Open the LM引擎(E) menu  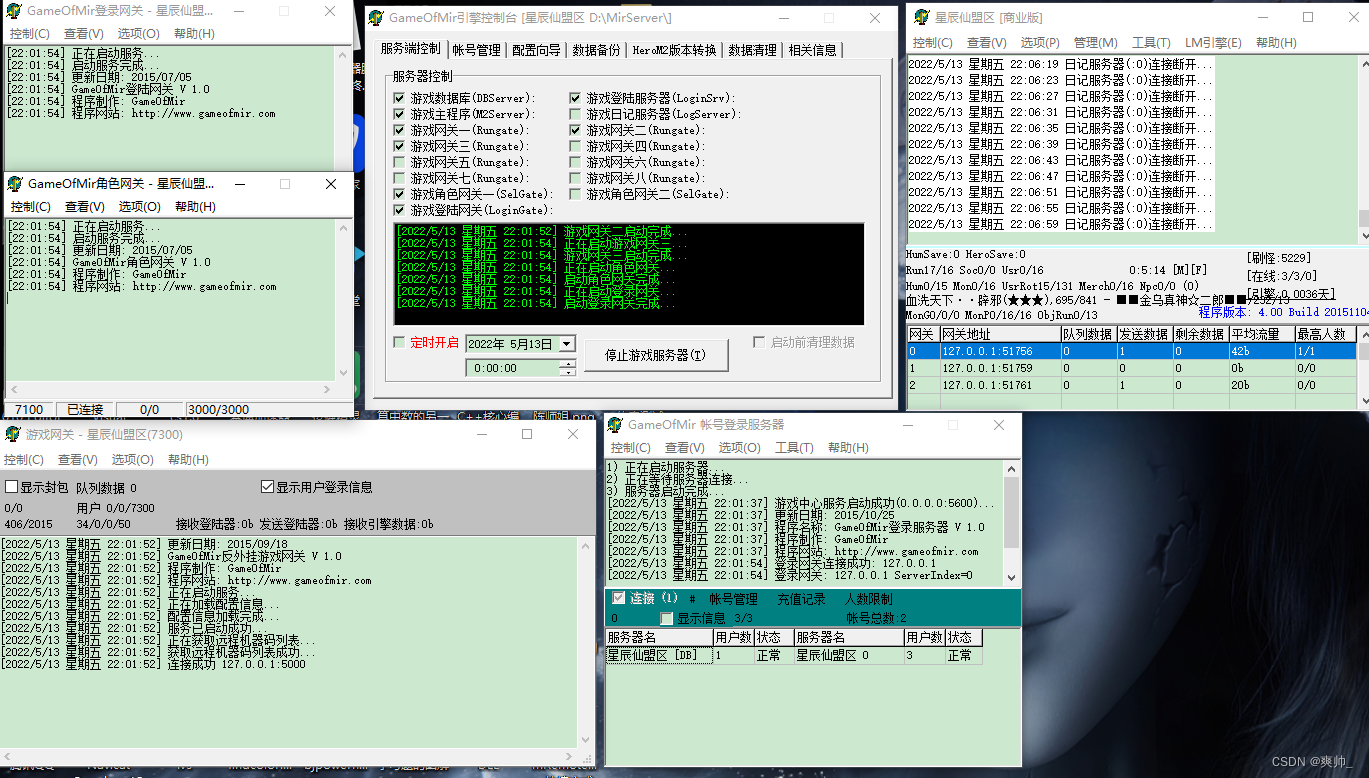[1213, 42]
